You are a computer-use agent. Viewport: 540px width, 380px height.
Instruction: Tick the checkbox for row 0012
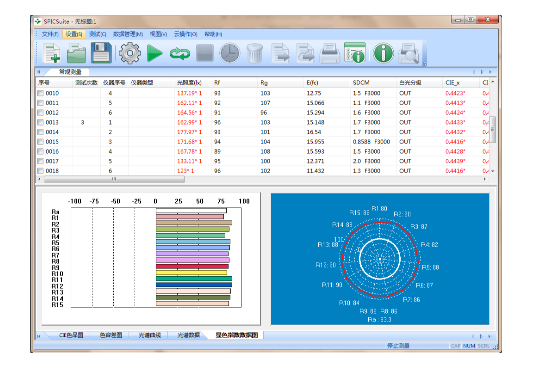(40, 112)
